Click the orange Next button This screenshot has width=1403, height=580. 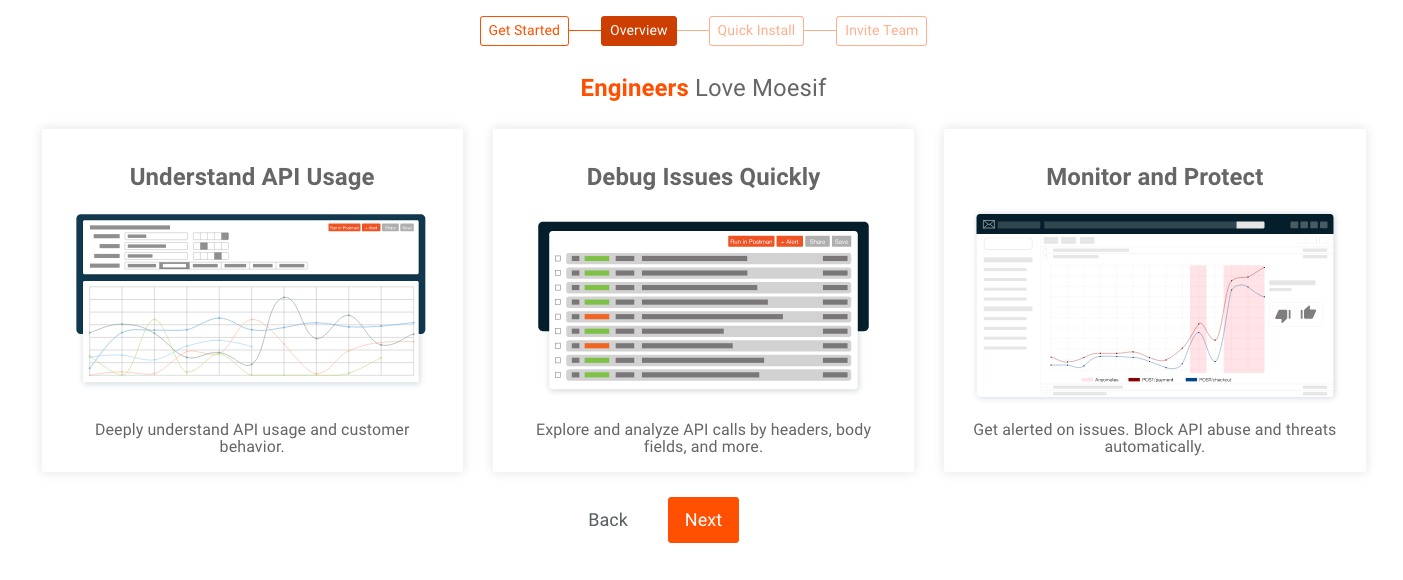pos(703,520)
